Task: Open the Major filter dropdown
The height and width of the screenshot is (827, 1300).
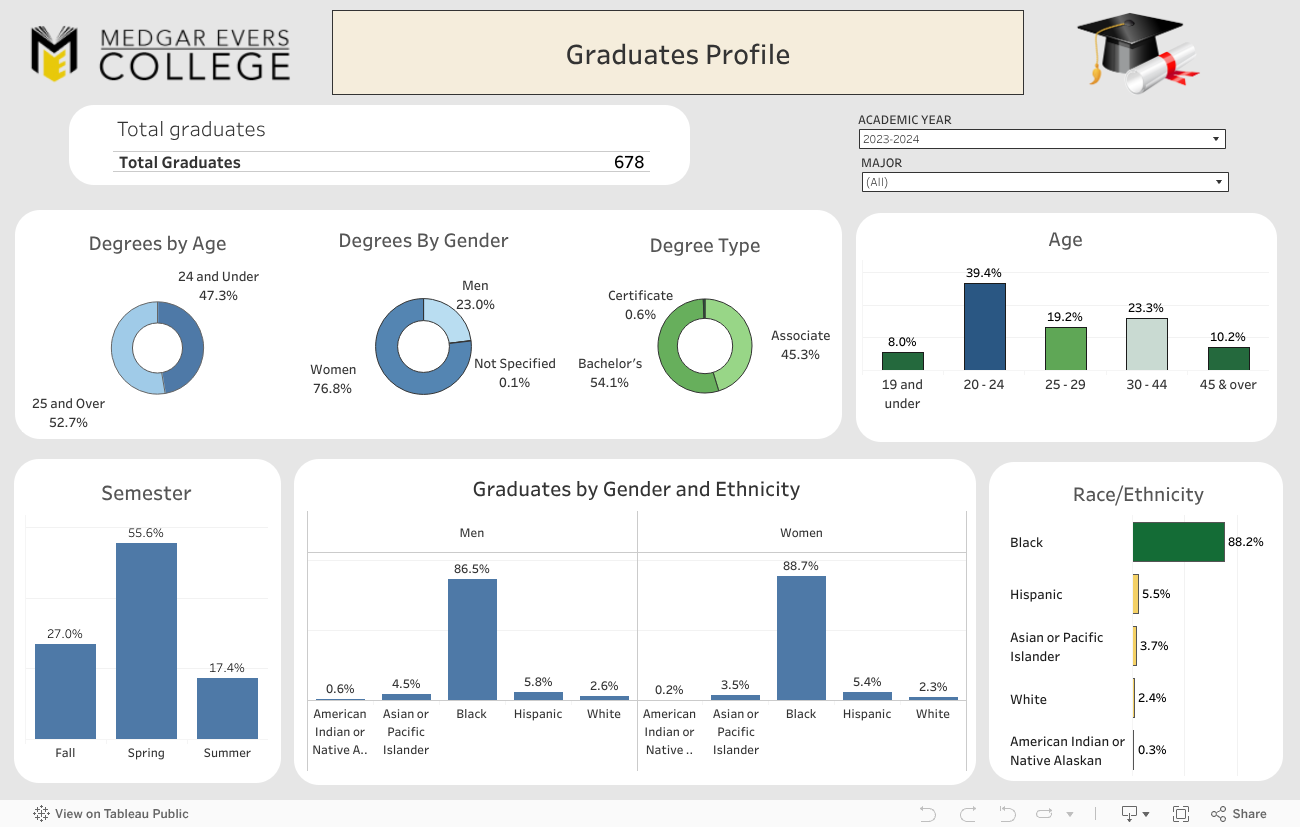Action: (x=1044, y=182)
